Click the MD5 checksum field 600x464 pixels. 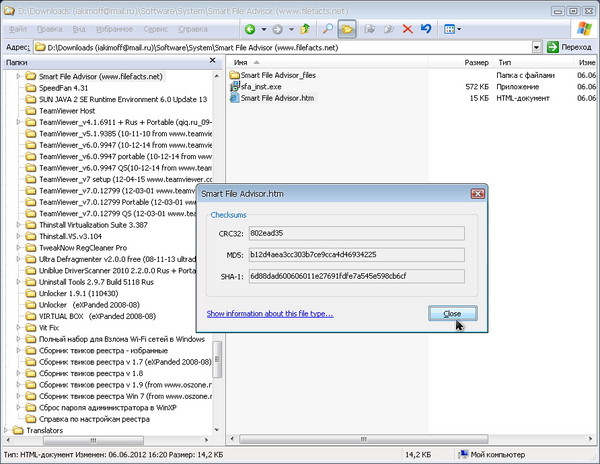point(357,255)
